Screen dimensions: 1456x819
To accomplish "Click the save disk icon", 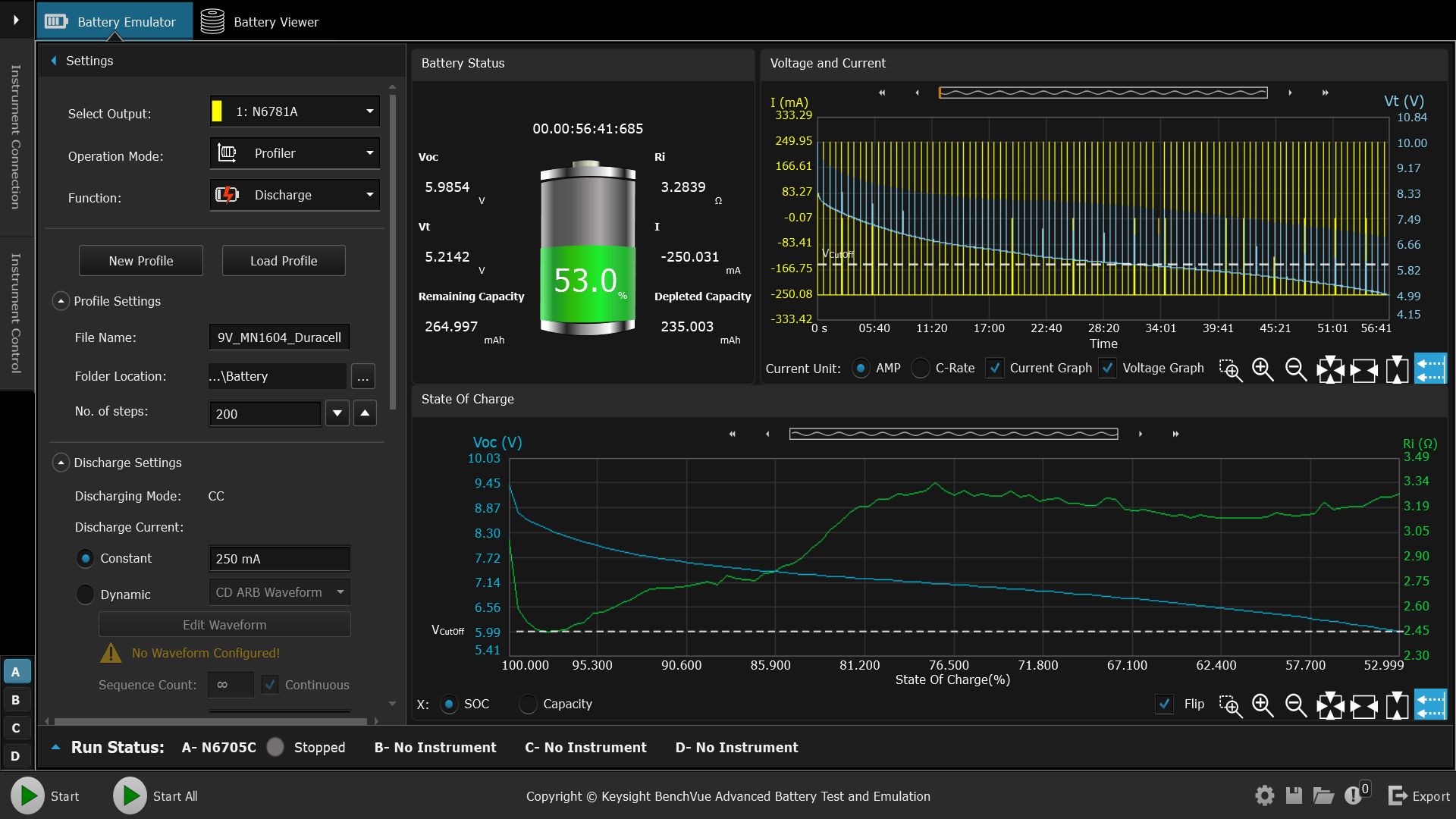I will 1294,795.
